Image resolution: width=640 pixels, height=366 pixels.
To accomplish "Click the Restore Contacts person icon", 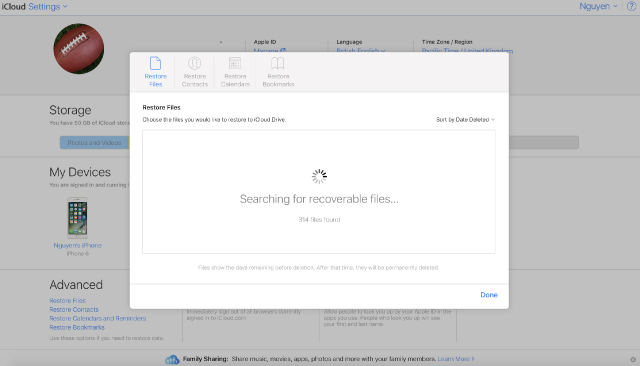I will [x=194, y=63].
